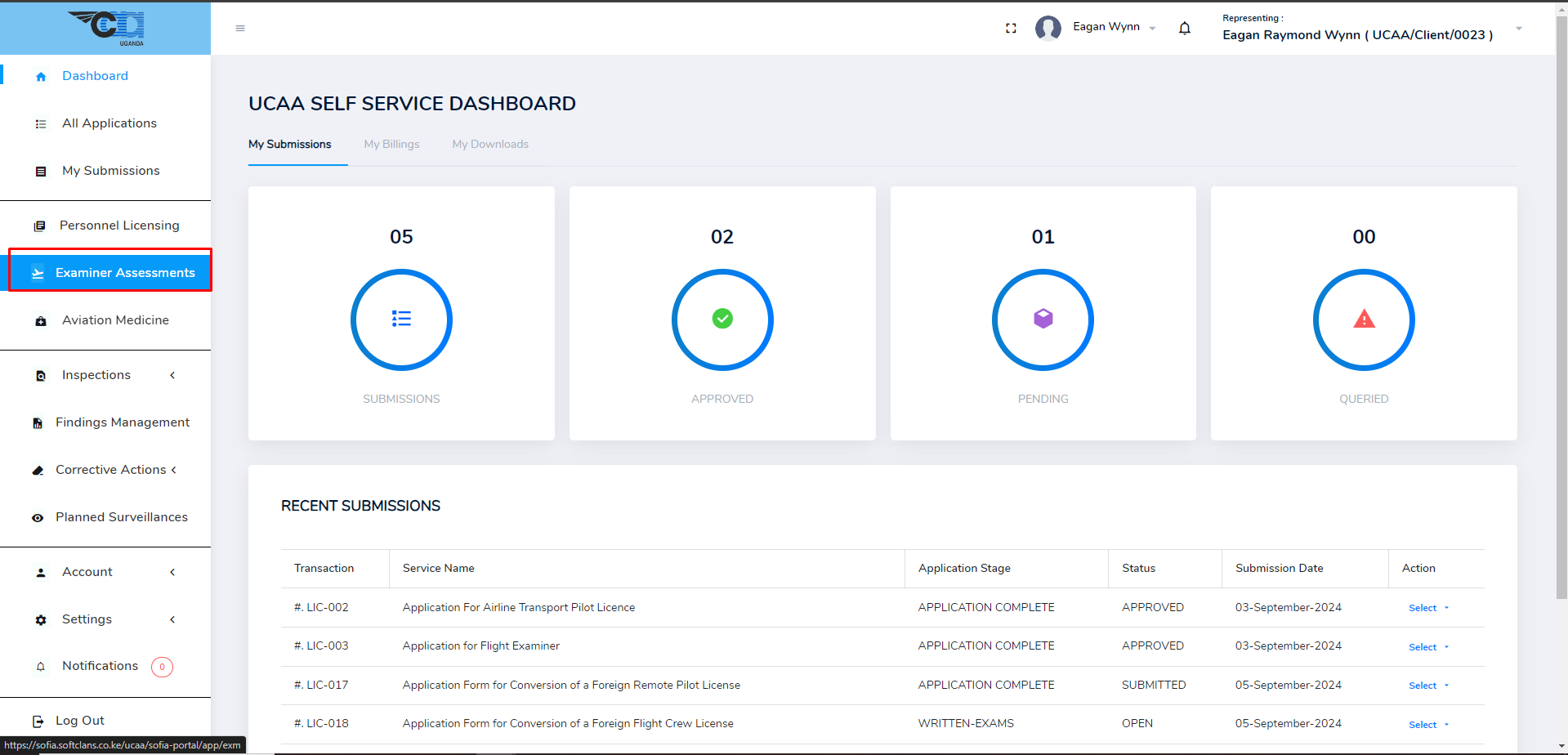1568x755 pixels.
Task: Click the UCAA logo in sidebar
Action: click(x=106, y=28)
